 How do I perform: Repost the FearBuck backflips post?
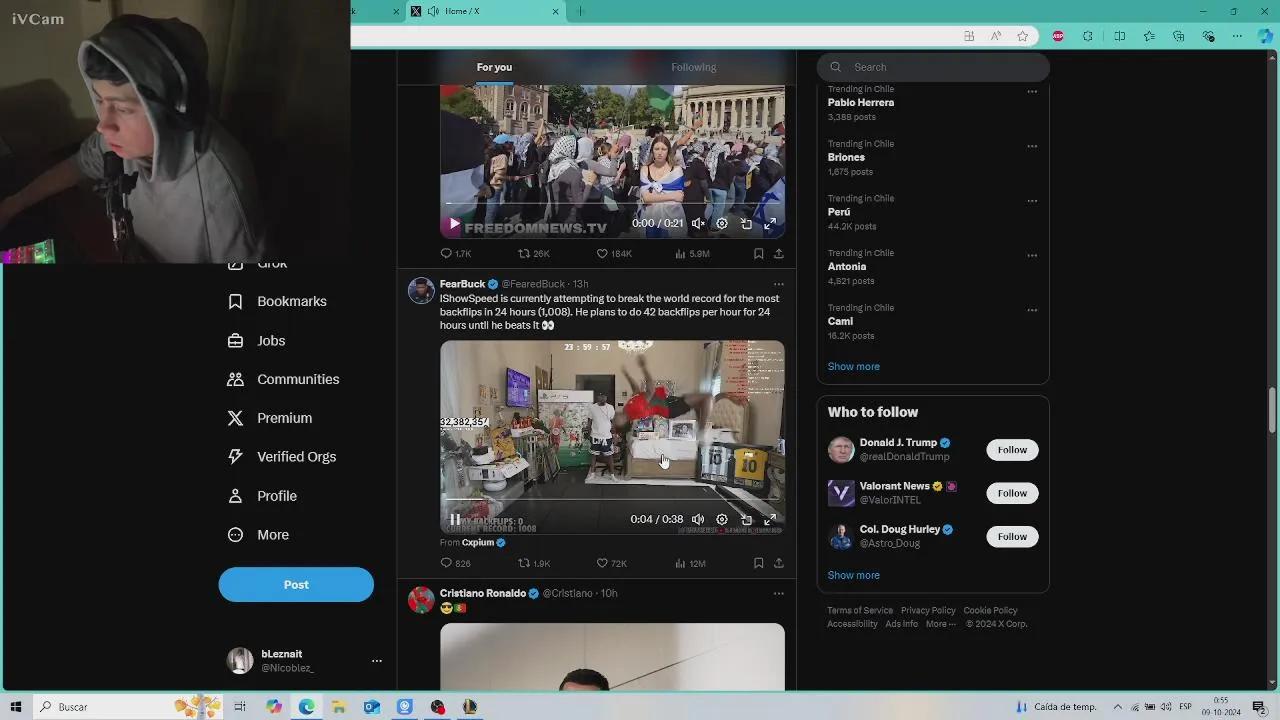coord(524,563)
